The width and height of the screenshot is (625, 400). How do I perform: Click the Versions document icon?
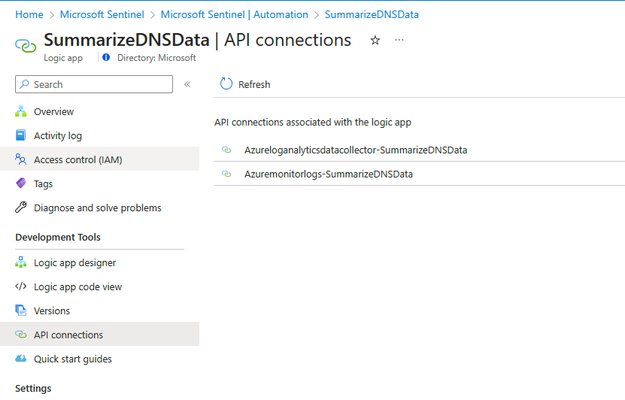coord(21,310)
